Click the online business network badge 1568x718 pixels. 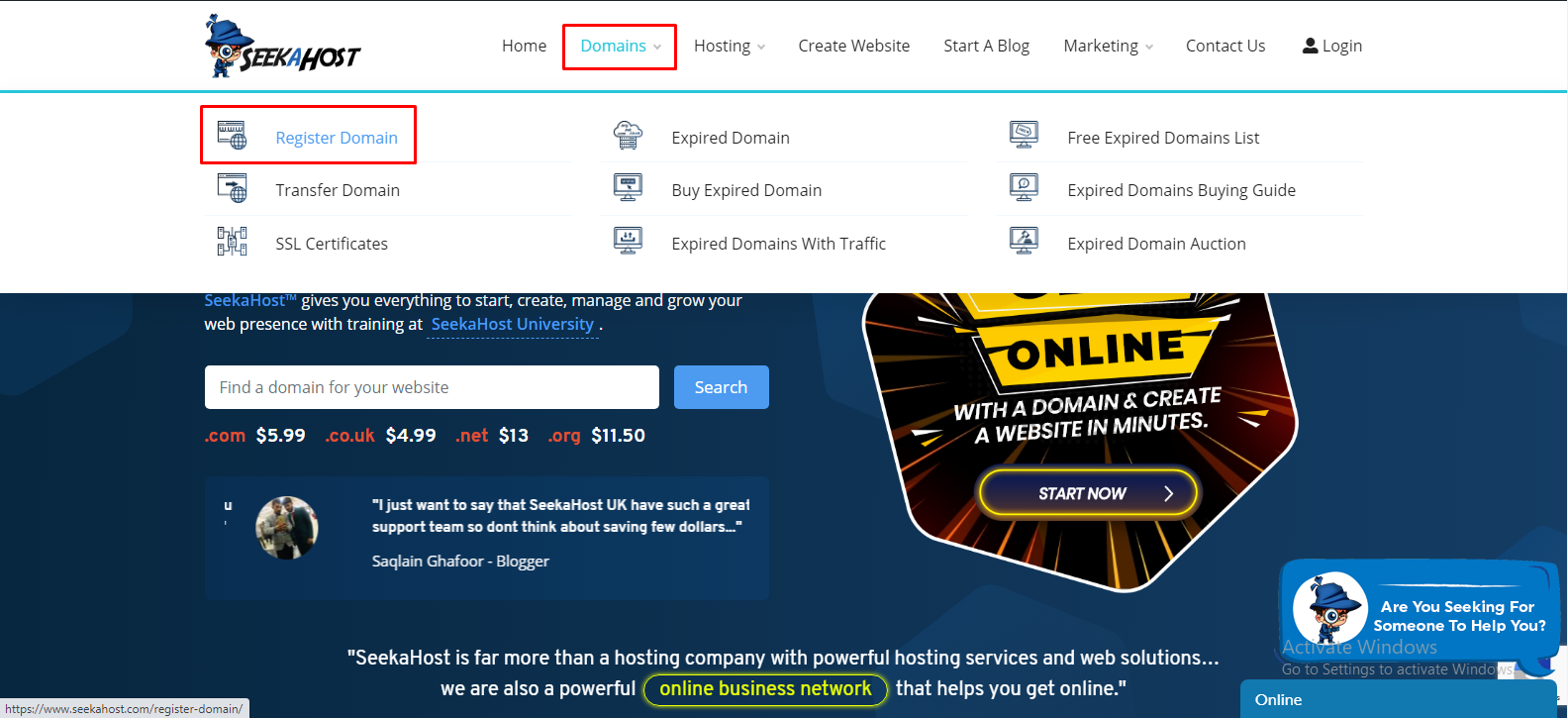[x=765, y=689]
